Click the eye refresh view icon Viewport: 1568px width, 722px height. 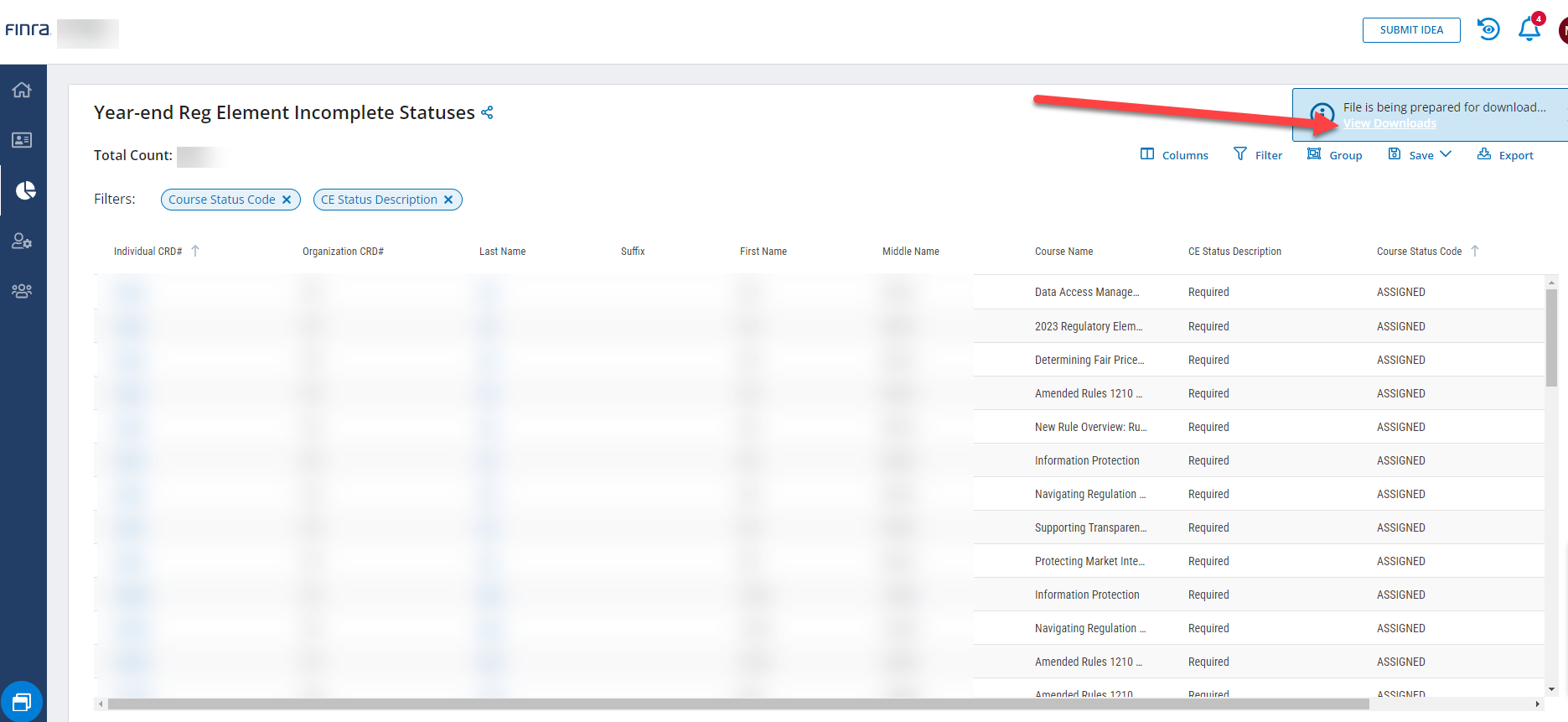pyautogui.click(x=1488, y=29)
